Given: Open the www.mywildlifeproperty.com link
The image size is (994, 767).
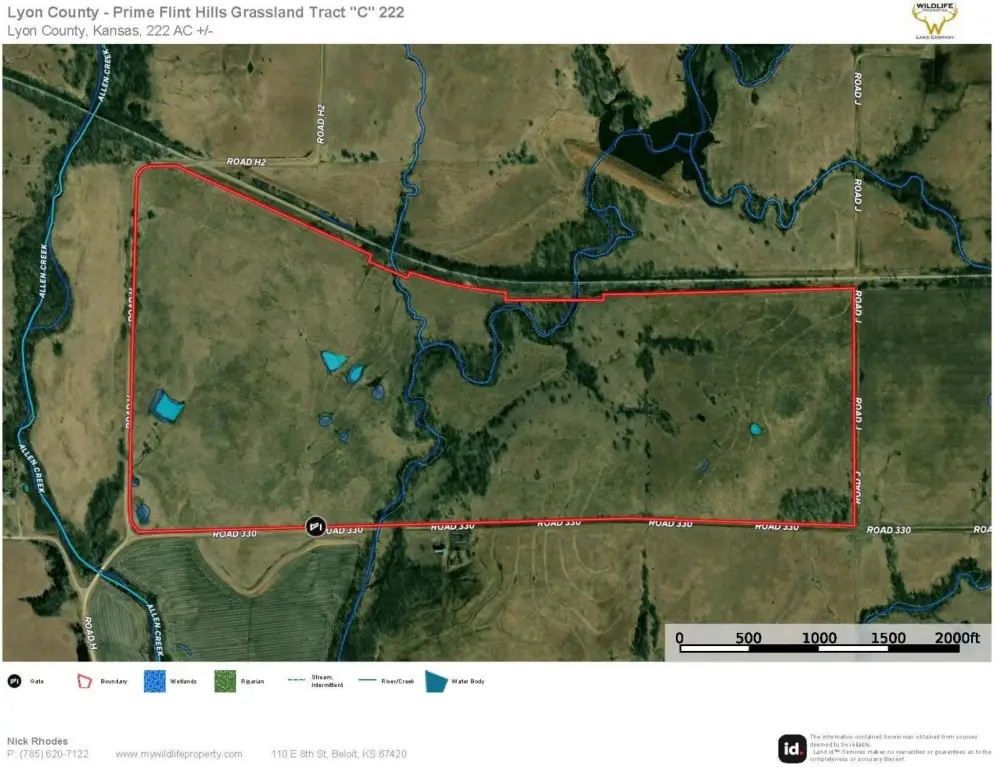Looking at the screenshot, I should 179,754.
